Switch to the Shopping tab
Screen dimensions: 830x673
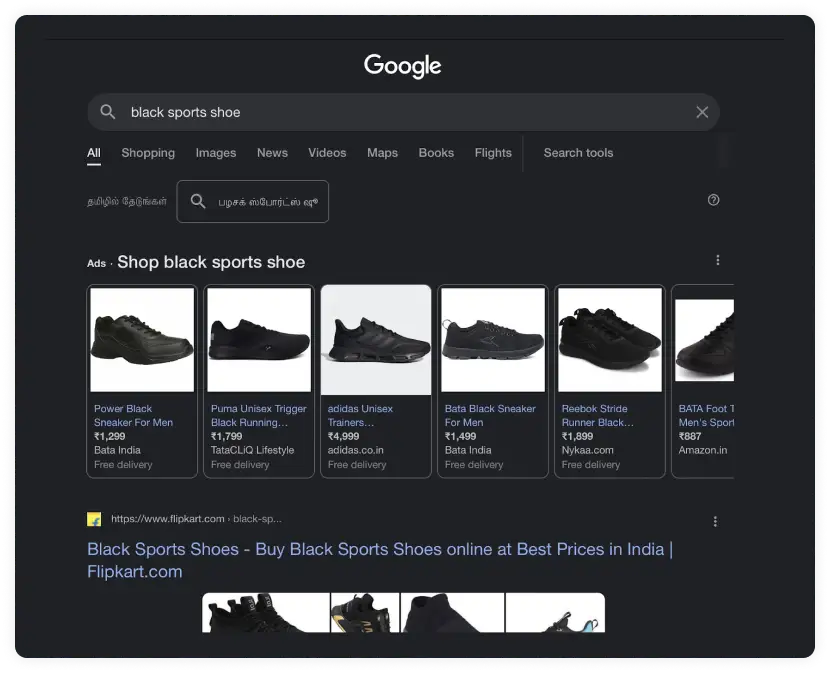(148, 153)
